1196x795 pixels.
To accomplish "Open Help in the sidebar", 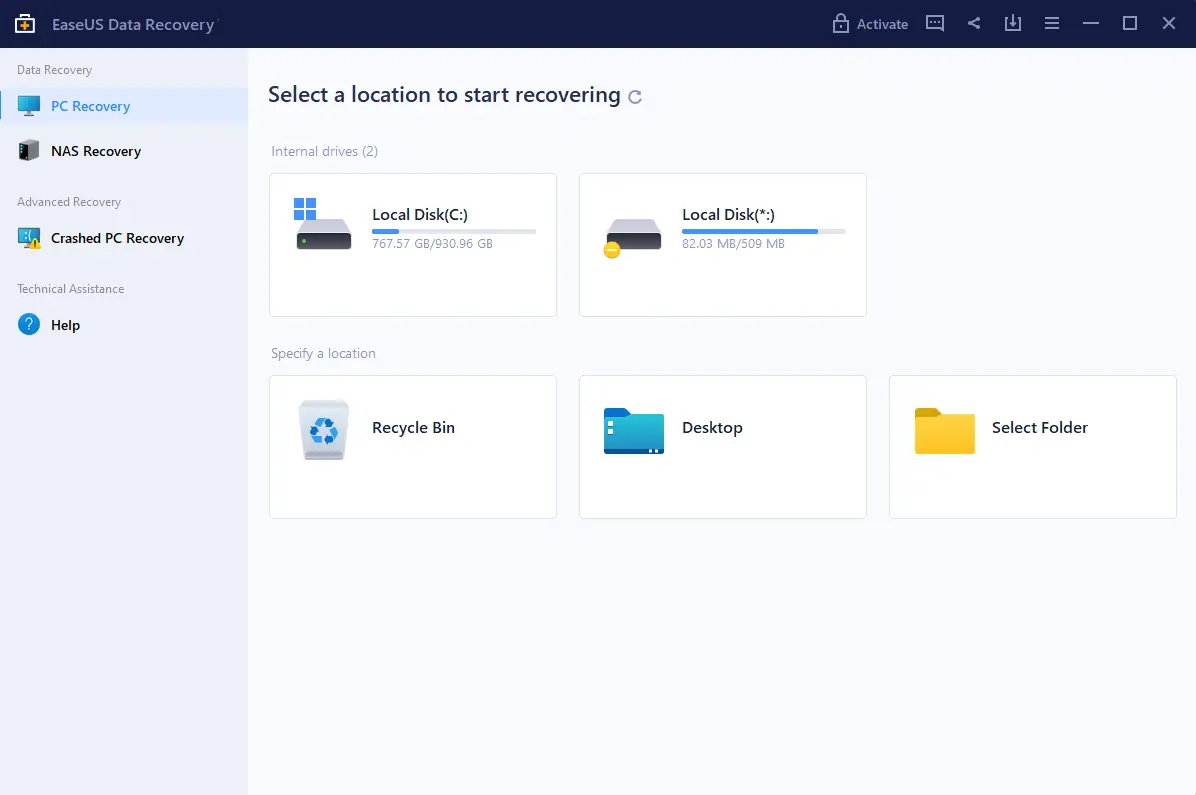I will click(124, 325).
